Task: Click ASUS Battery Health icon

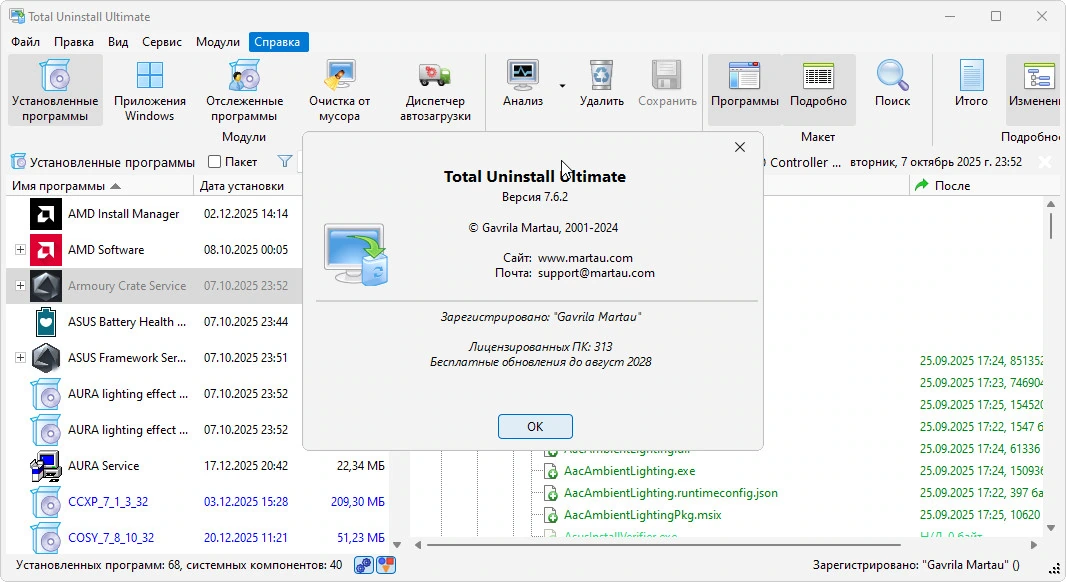Action: point(46,322)
